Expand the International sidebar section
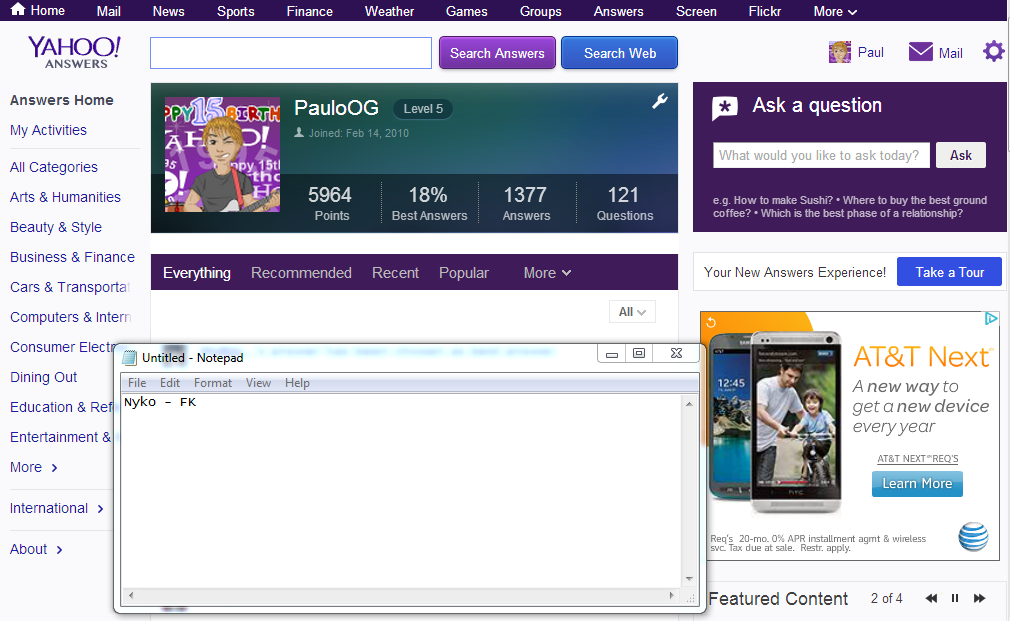The image size is (1010, 621). [56, 508]
